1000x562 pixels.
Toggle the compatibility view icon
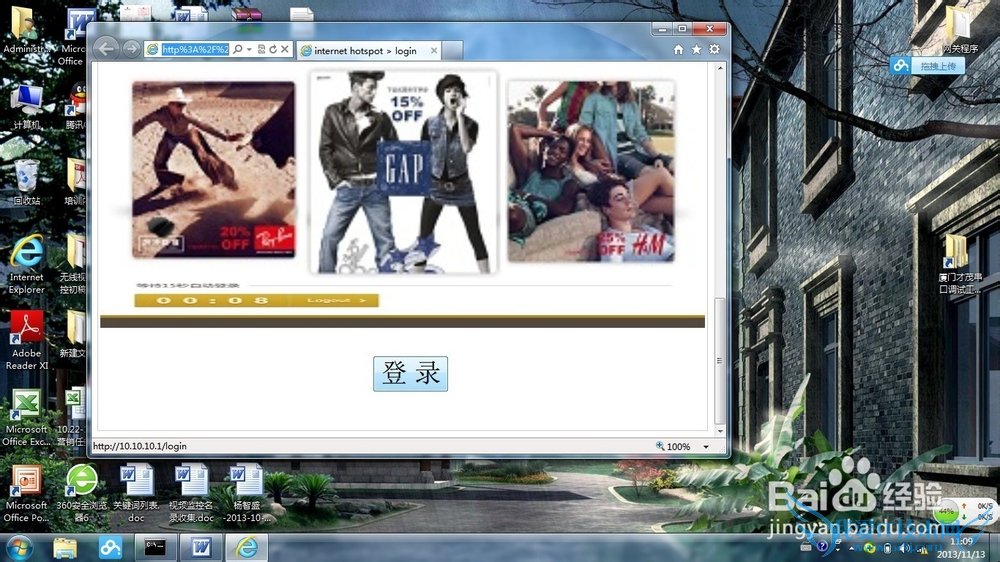click(x=261, y=49)
